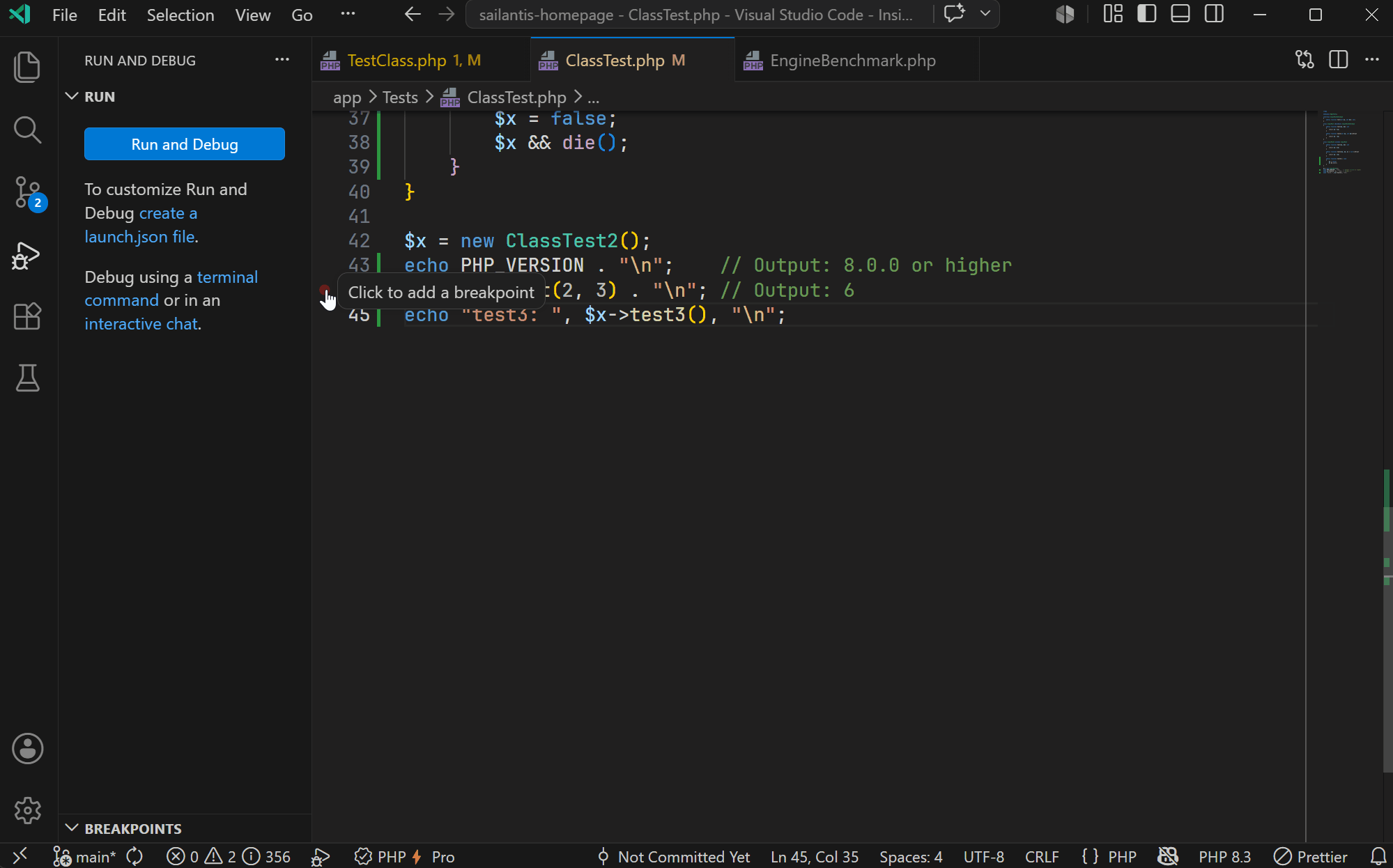
Task: Click the PHP Pro status item
Action: (404, 856)
